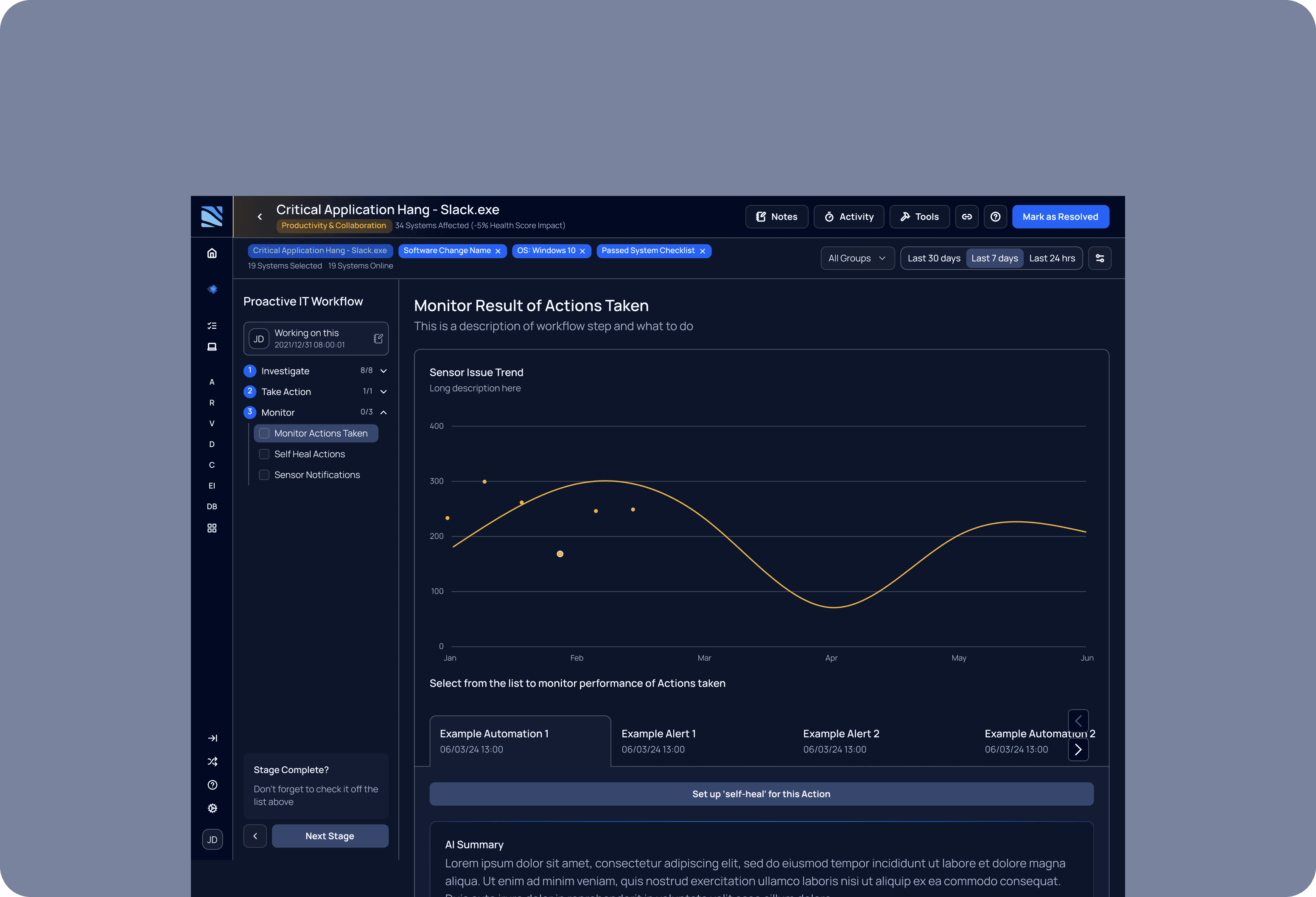Tick the Self Heal Actions checkbox
1316x897 pixels.
pos(264,454)
